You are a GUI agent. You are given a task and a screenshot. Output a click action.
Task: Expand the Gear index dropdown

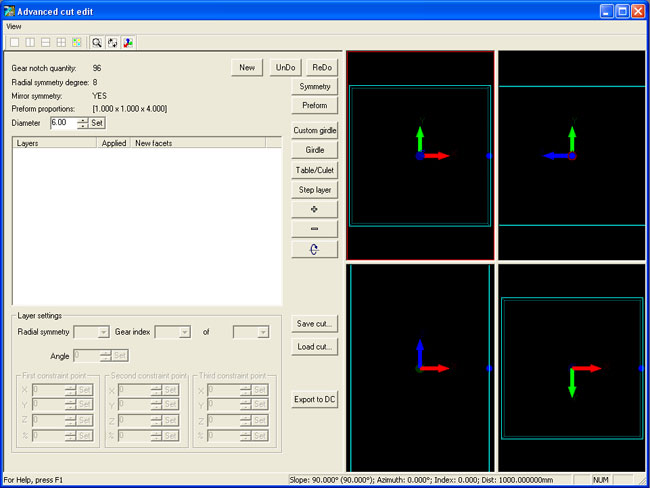(x=171, y=332)
